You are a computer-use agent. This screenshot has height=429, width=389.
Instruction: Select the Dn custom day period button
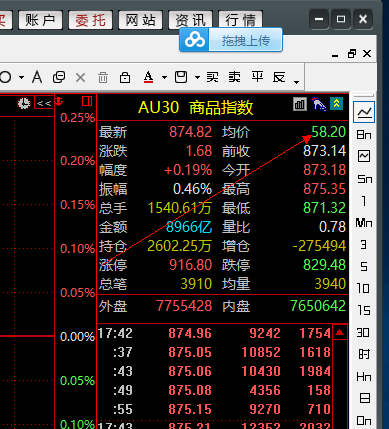[x=364, y=421]
